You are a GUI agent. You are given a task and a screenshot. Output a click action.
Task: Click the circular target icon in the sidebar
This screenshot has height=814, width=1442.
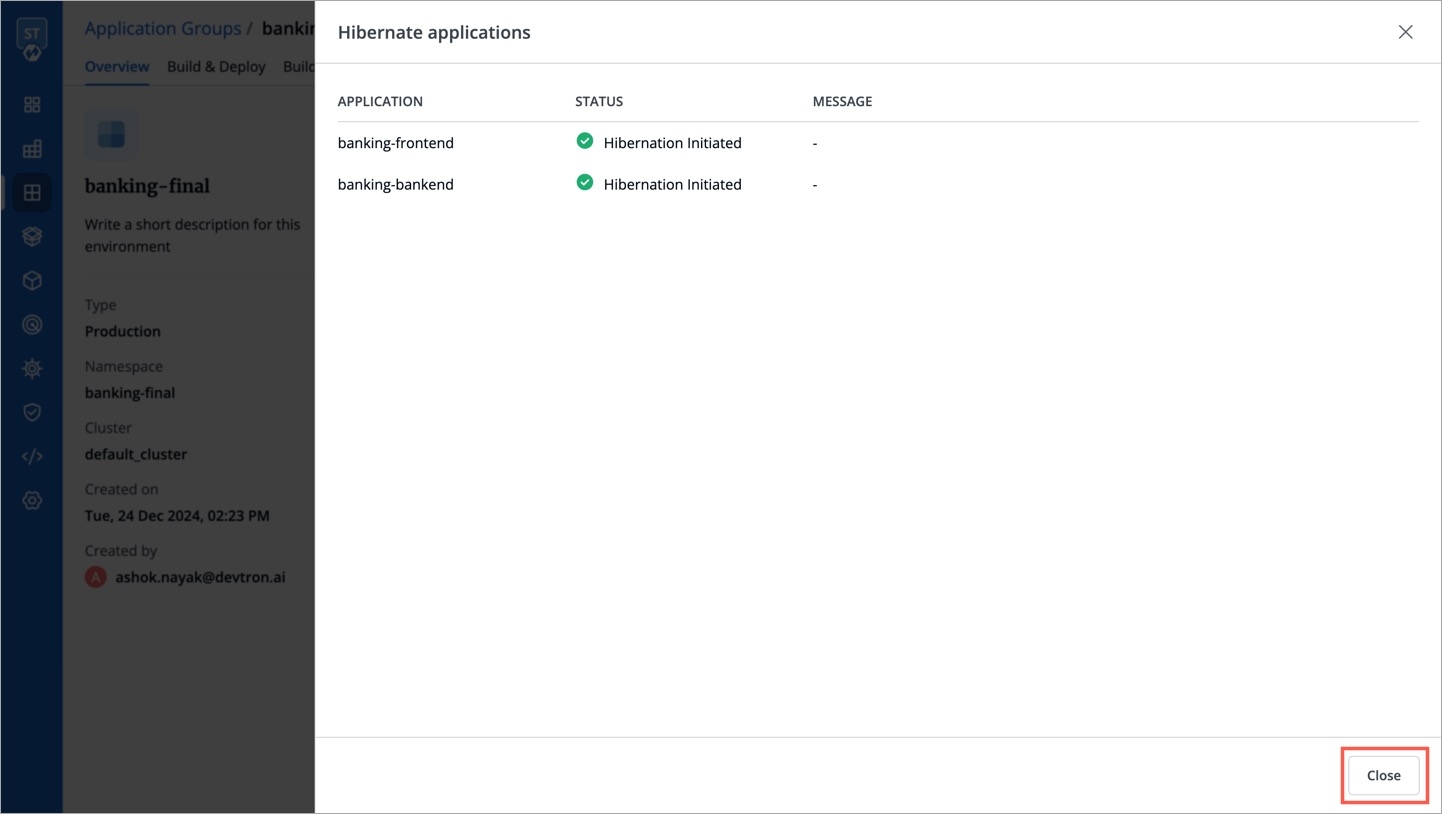(x=32, y=325)
